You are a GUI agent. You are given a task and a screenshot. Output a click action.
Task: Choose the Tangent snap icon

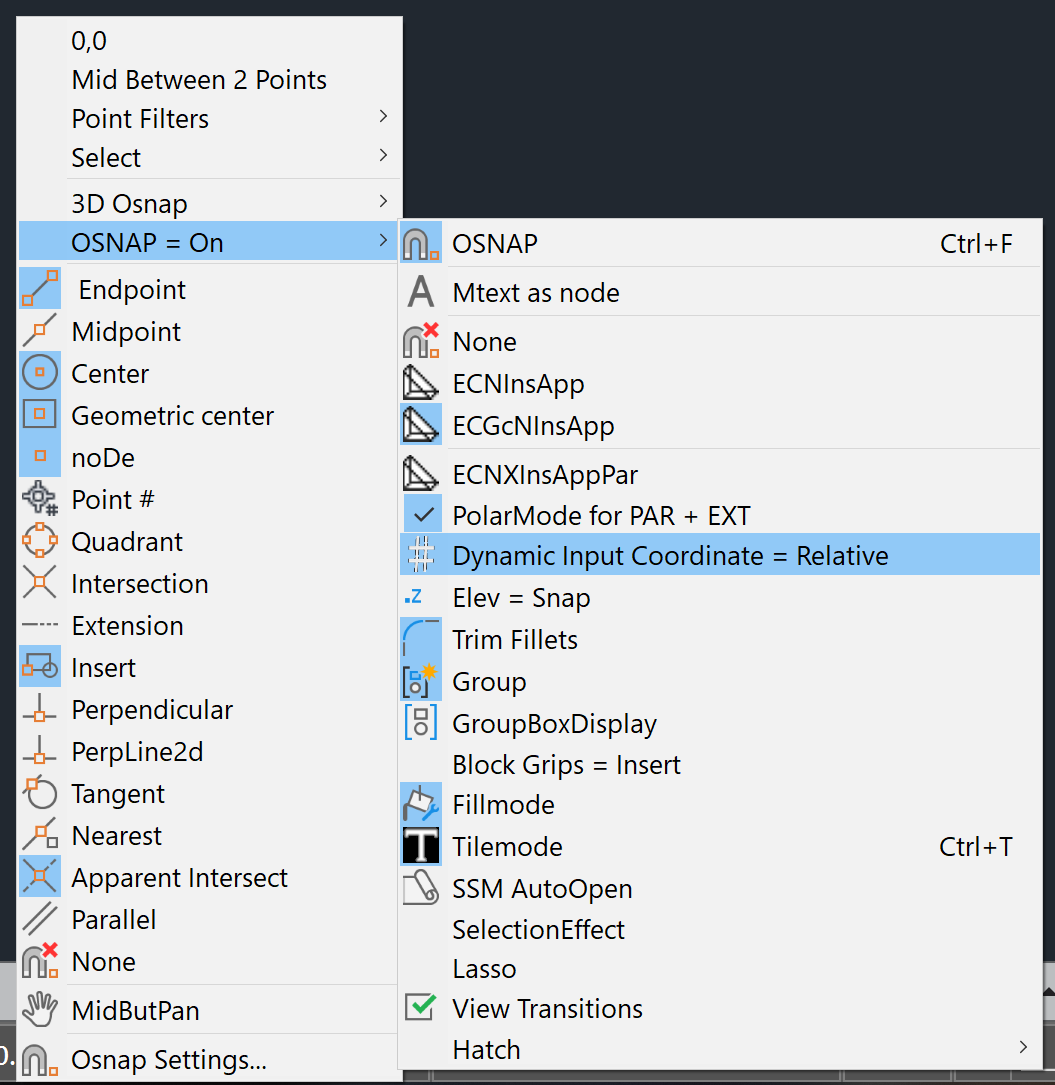point(40,794)
